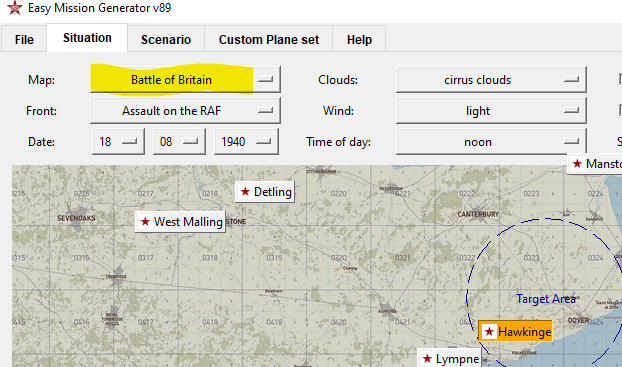Change the year dropdown showing 1940
The image size is (622, 367).
pyautogui.click(x=246, y=142)
